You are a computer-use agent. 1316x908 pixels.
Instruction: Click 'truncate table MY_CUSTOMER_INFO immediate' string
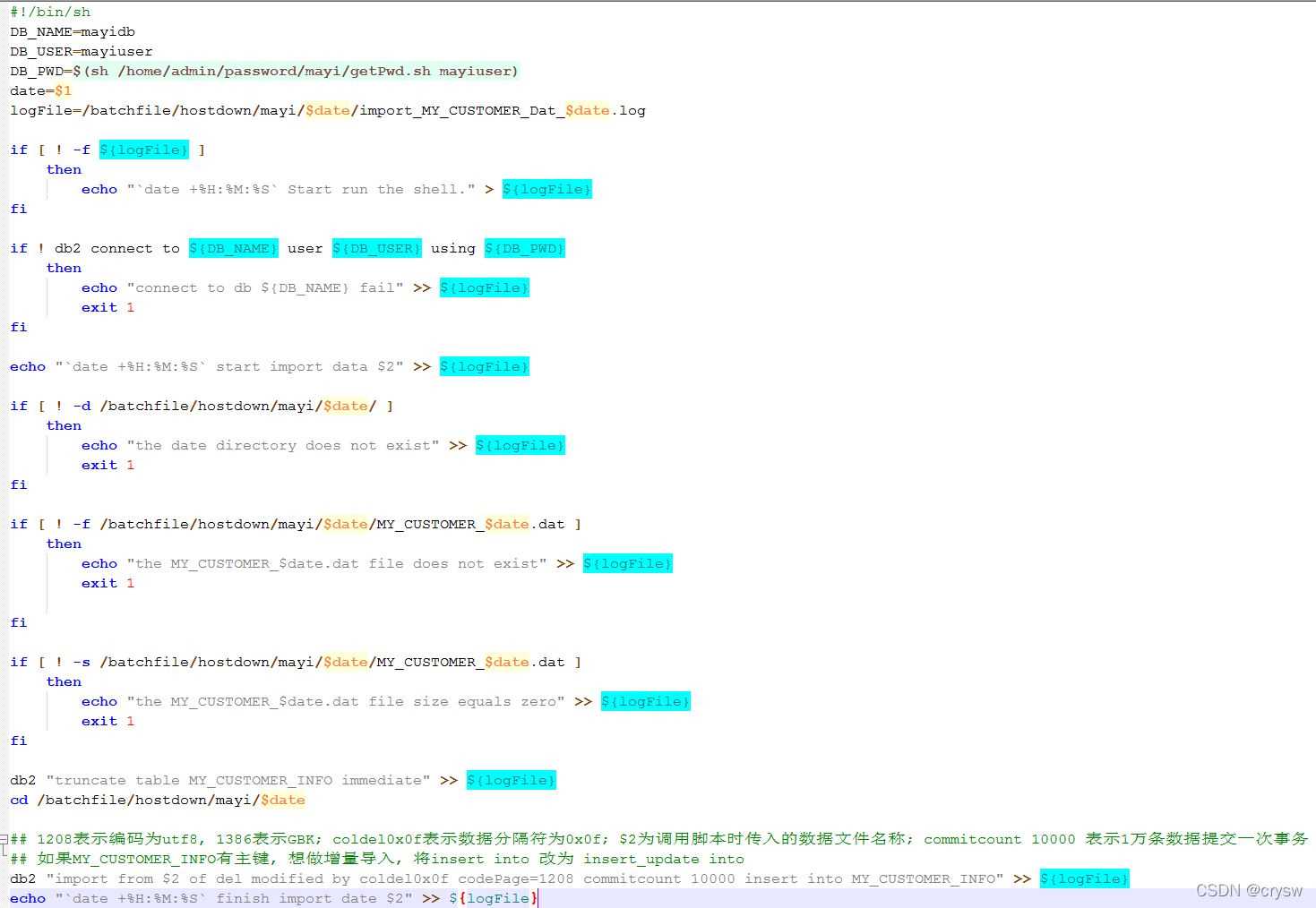tap(238, 780)
